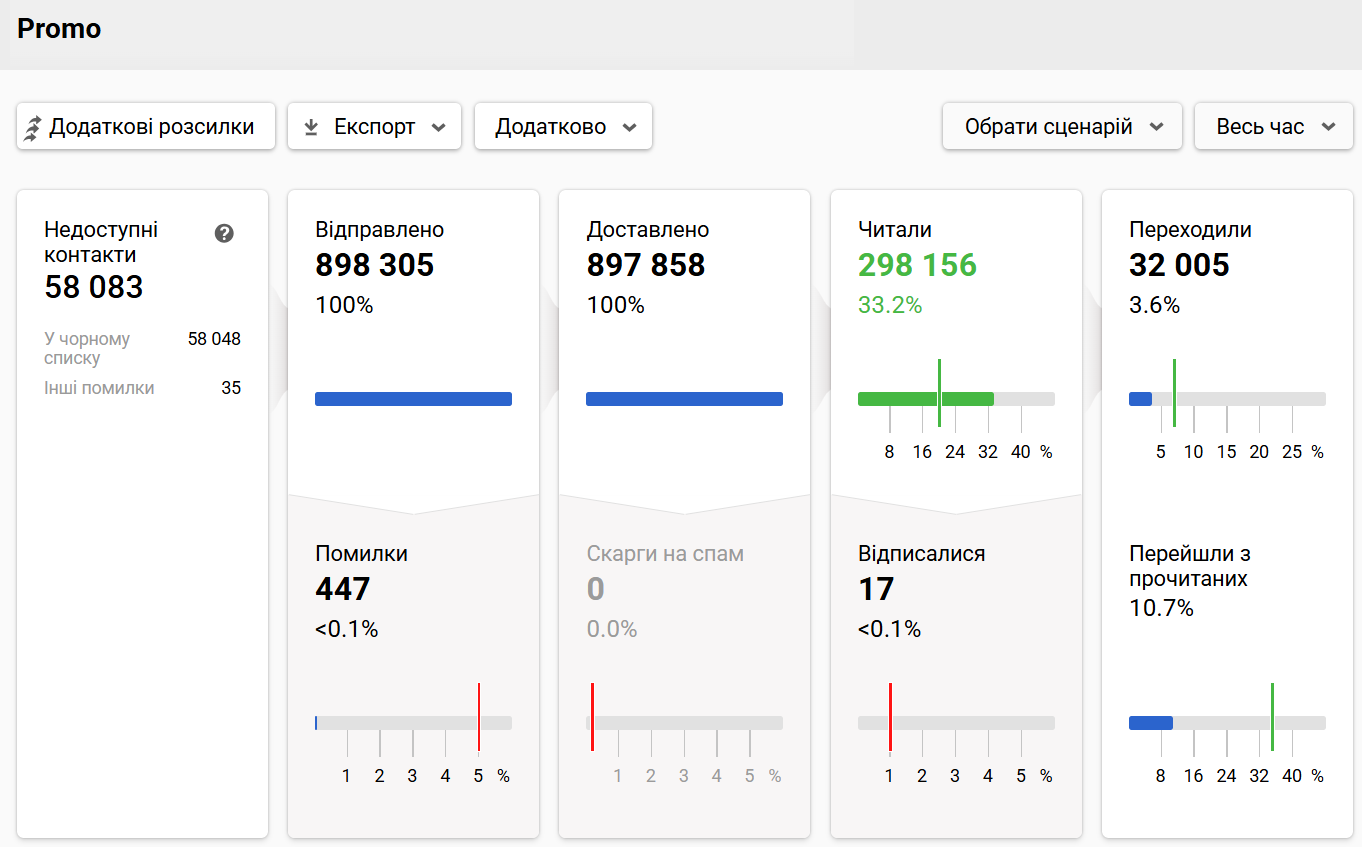Expand the Додатково dropdown
Viewport: 1362px width, 847px height.
(563, 126)
